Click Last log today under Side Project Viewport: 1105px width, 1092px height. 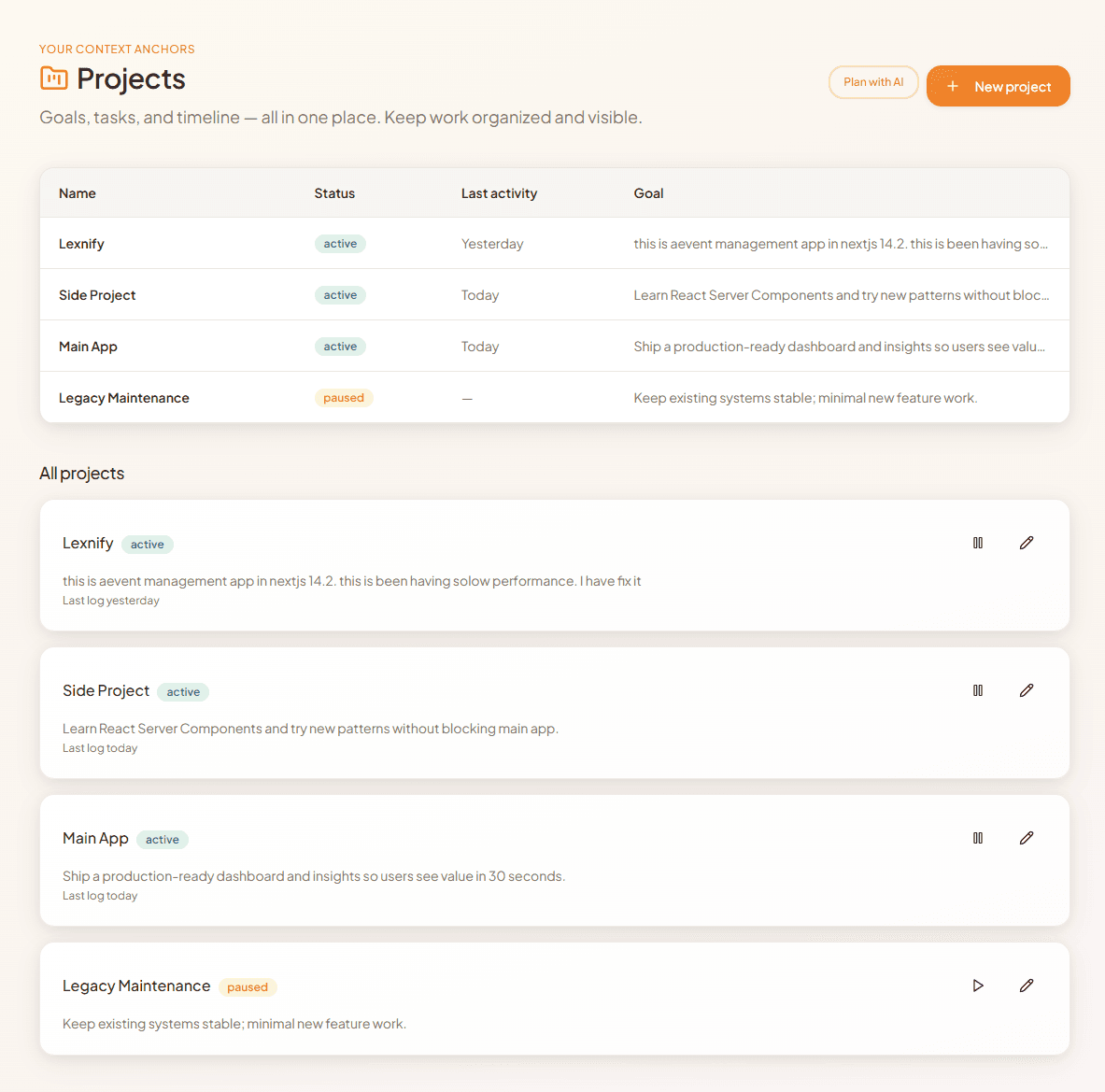[99, 747]
